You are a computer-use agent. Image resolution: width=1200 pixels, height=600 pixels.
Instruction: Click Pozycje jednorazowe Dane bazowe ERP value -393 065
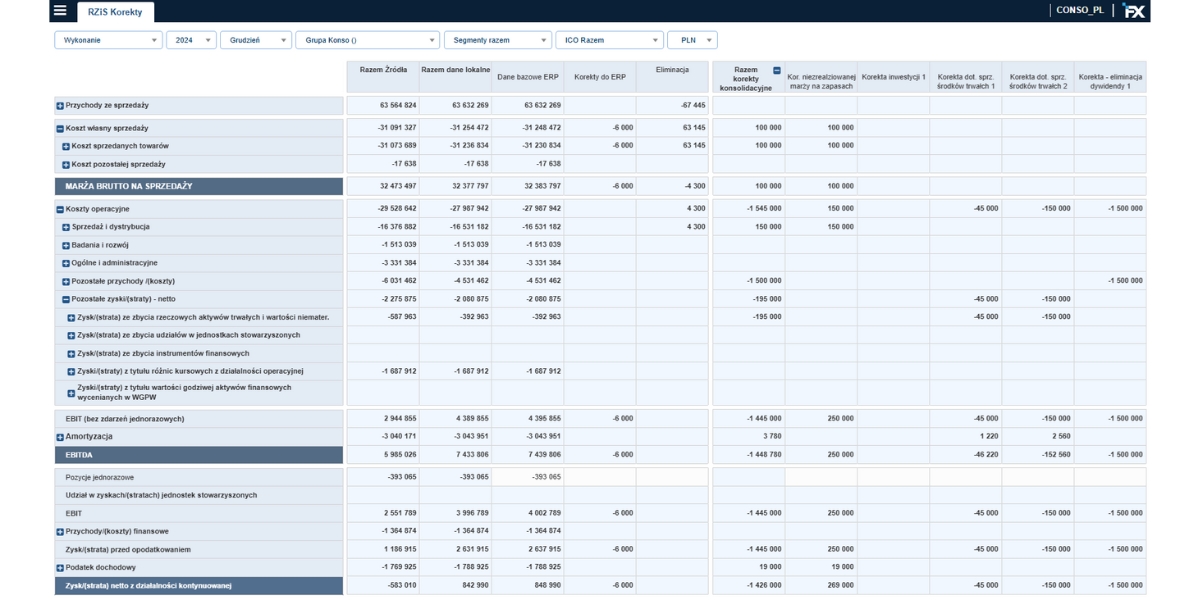click(546, 477)
